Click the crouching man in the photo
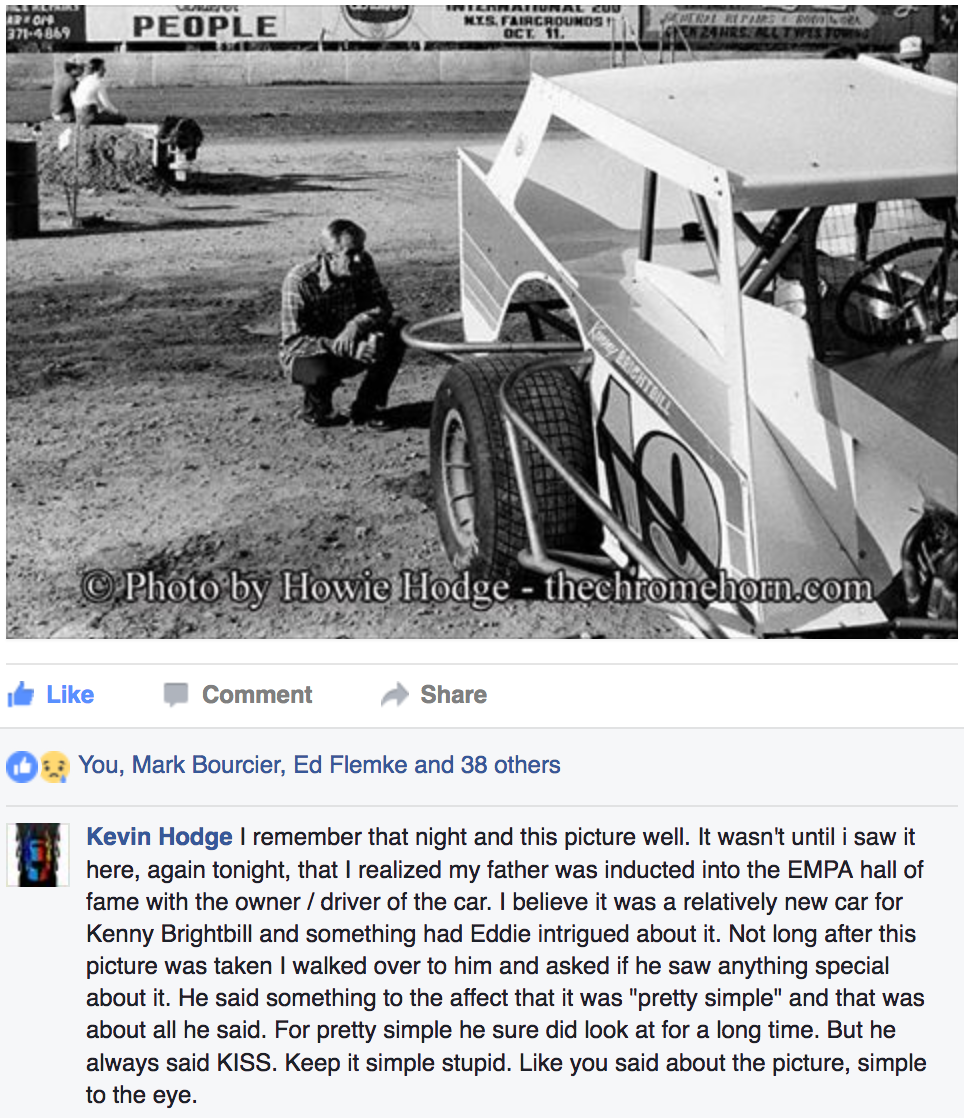The height and width of the screenshot is (1118, 964). [341, 324]
